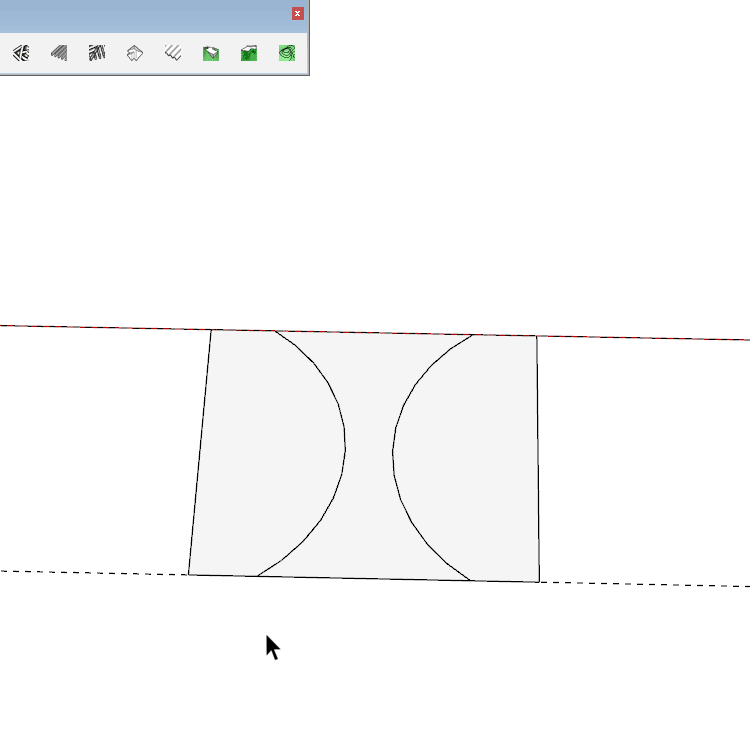Viewport: 750px width, 750px height.
Task: Click the black-and-white triangular mesh tool icon
Action: (x=21, y=53)
